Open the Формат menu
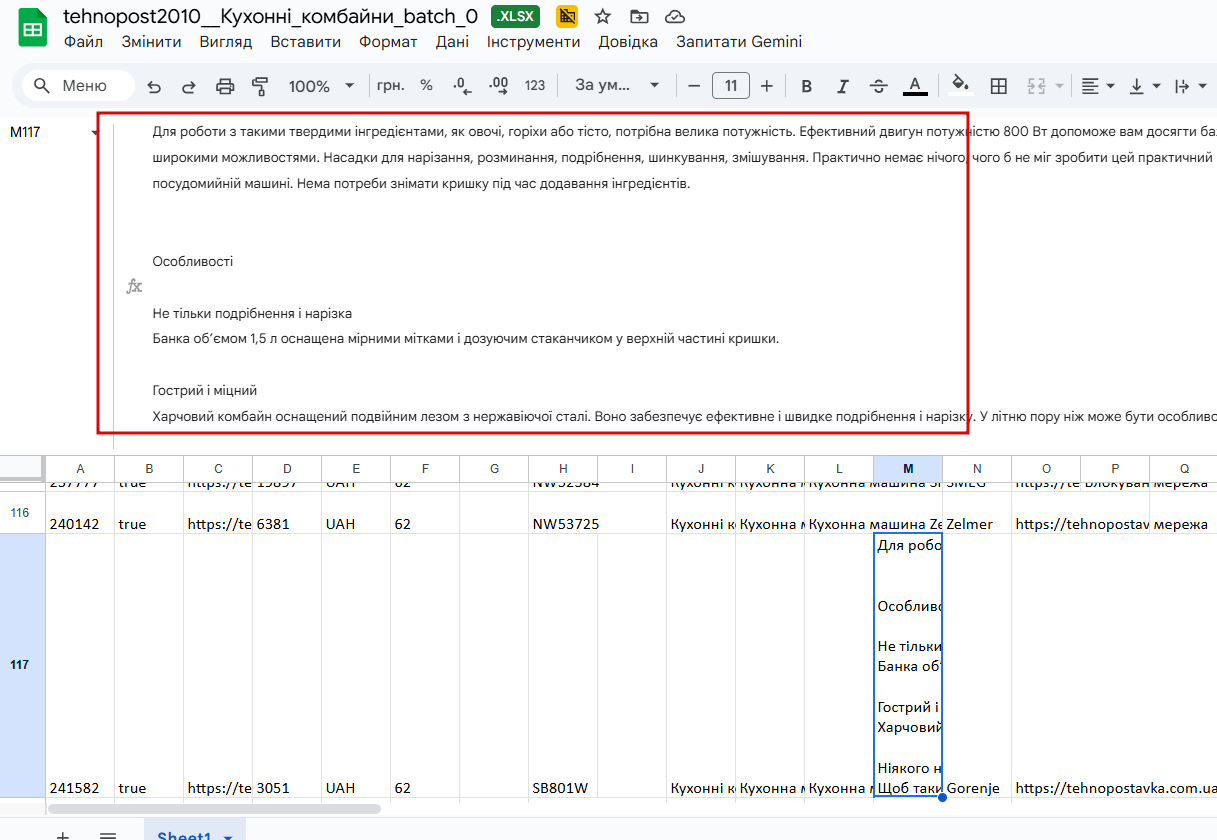This screenshot has height=840, width=1217. [x=388, y=42]
